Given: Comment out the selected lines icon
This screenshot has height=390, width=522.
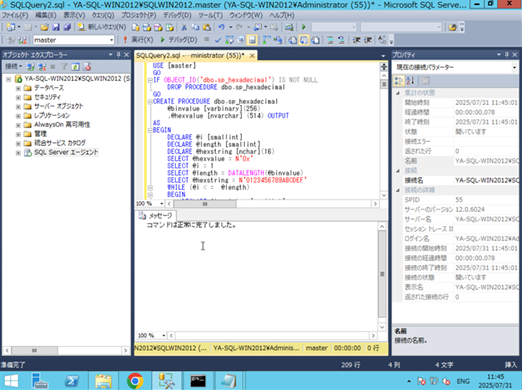Looking at the screenshot, I should pyautogui.click(x=330, y=40).
